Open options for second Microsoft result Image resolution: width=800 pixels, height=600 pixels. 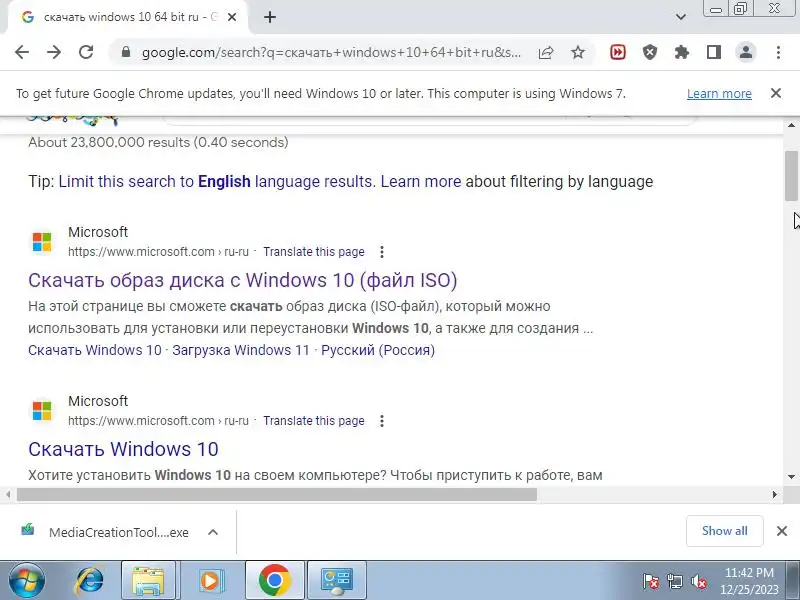point(382,421)
